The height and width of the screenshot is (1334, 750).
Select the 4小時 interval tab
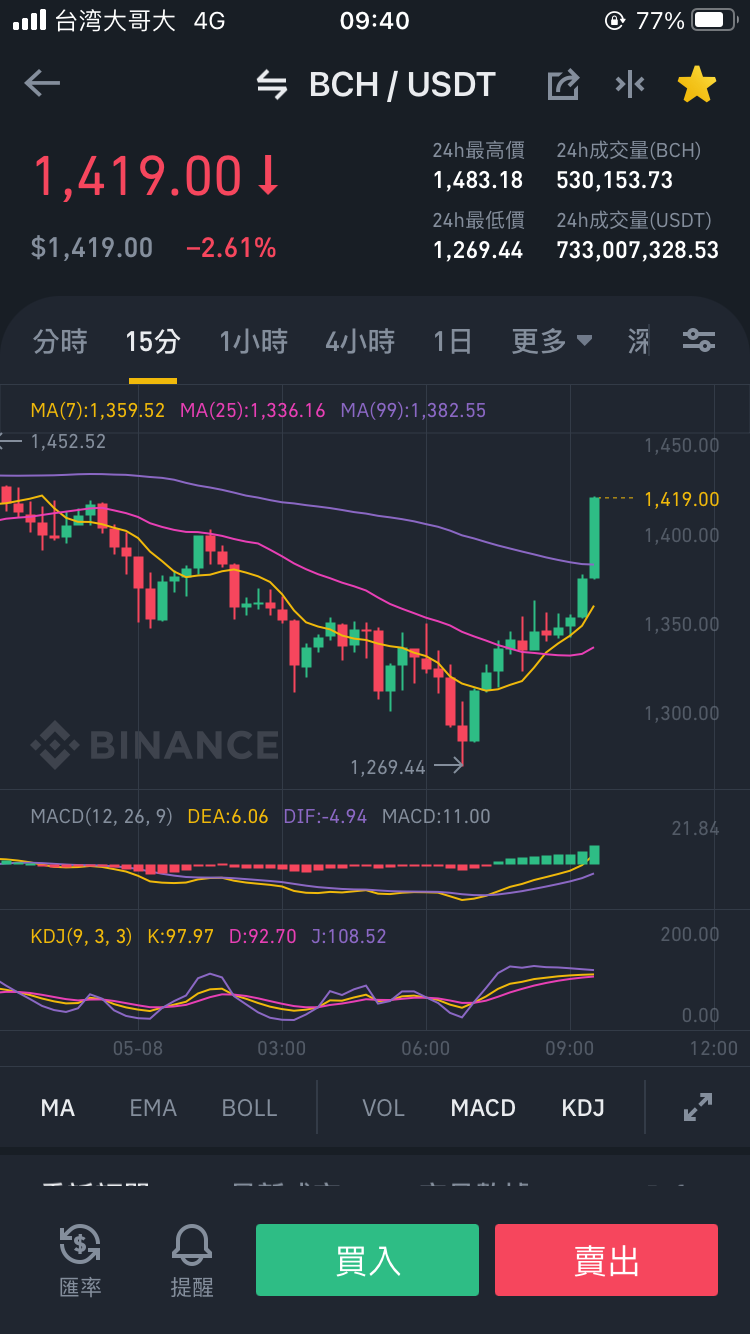click(x=360, y=342)
